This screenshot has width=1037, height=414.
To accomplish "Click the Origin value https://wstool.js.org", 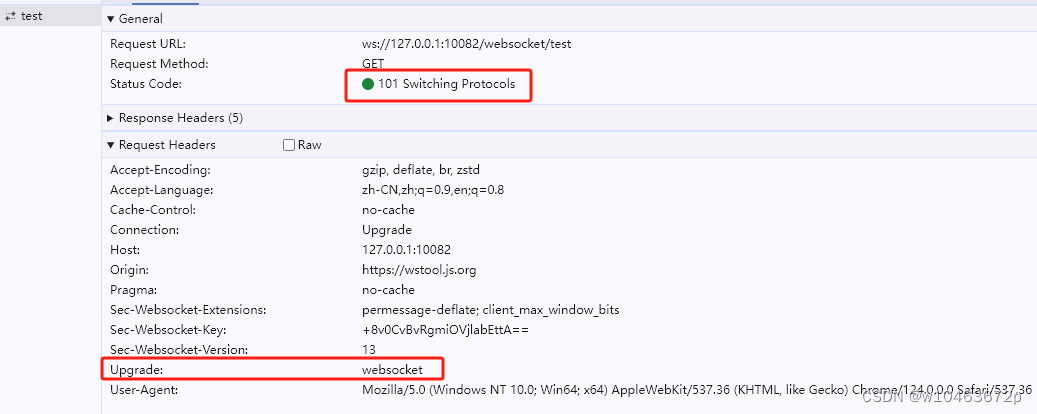I will [419, 270].
